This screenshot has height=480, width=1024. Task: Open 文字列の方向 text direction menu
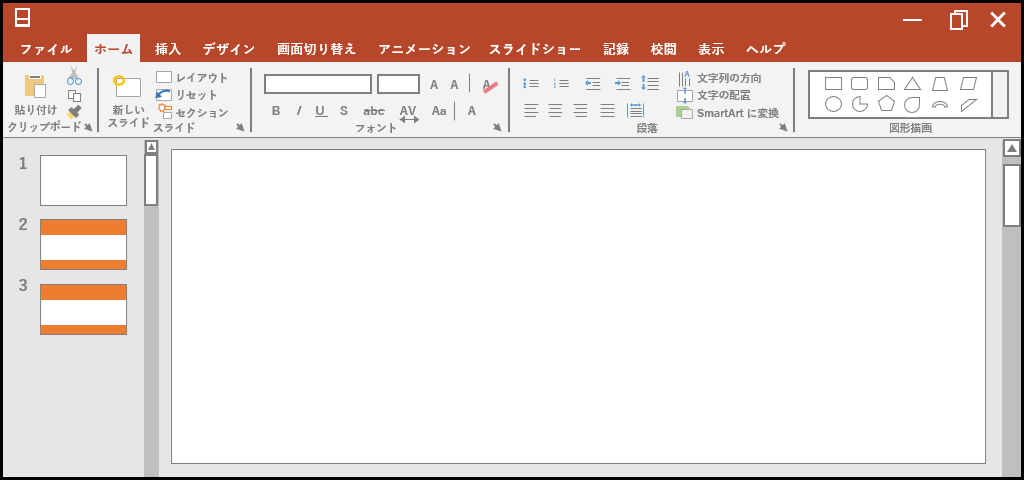pyautogui.click(x=719, y=78)
